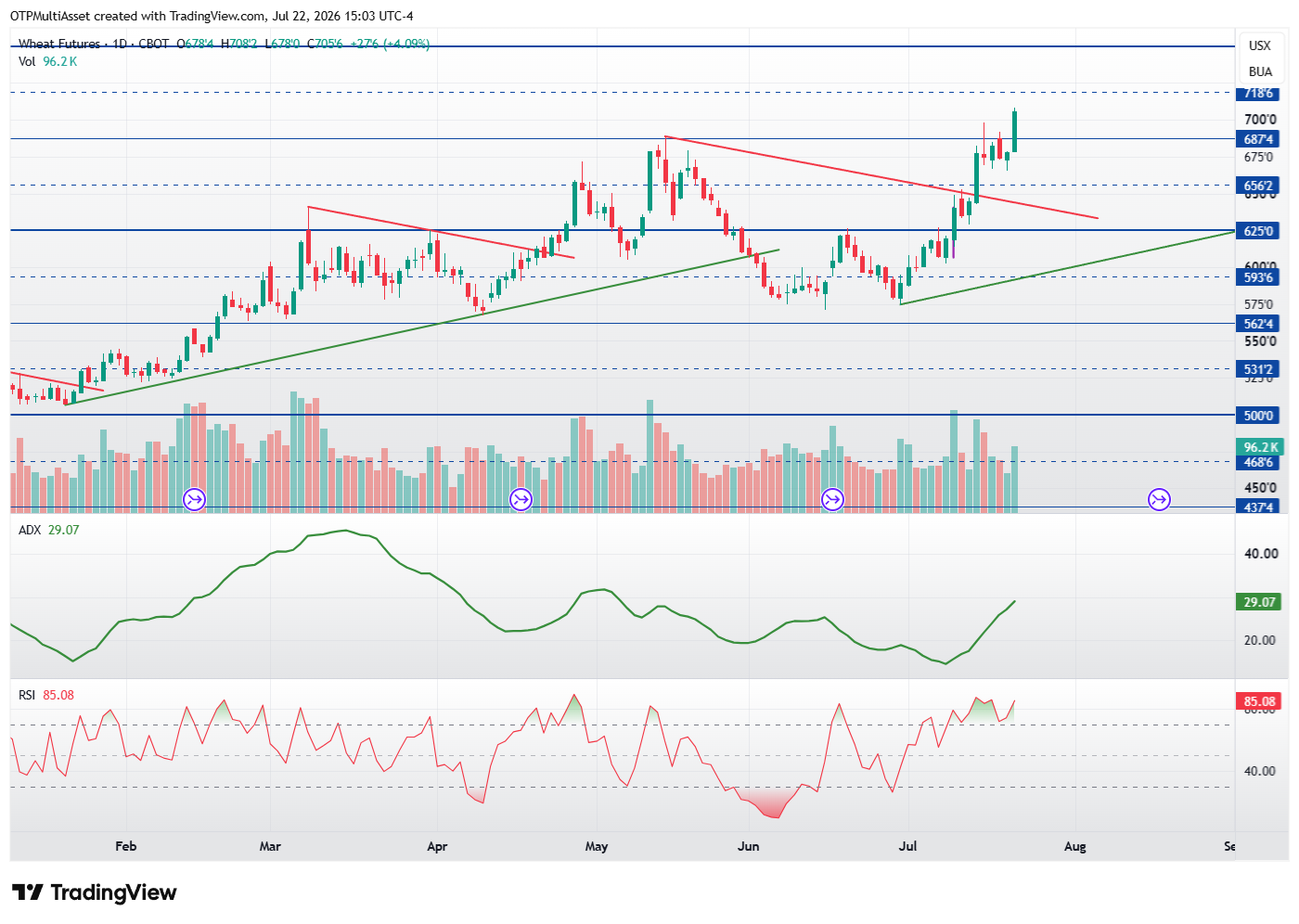The width and height of the screenshot is (1299, 924).
Task: Click the Jul label on time axis
Action: click(x=908, y=846)
